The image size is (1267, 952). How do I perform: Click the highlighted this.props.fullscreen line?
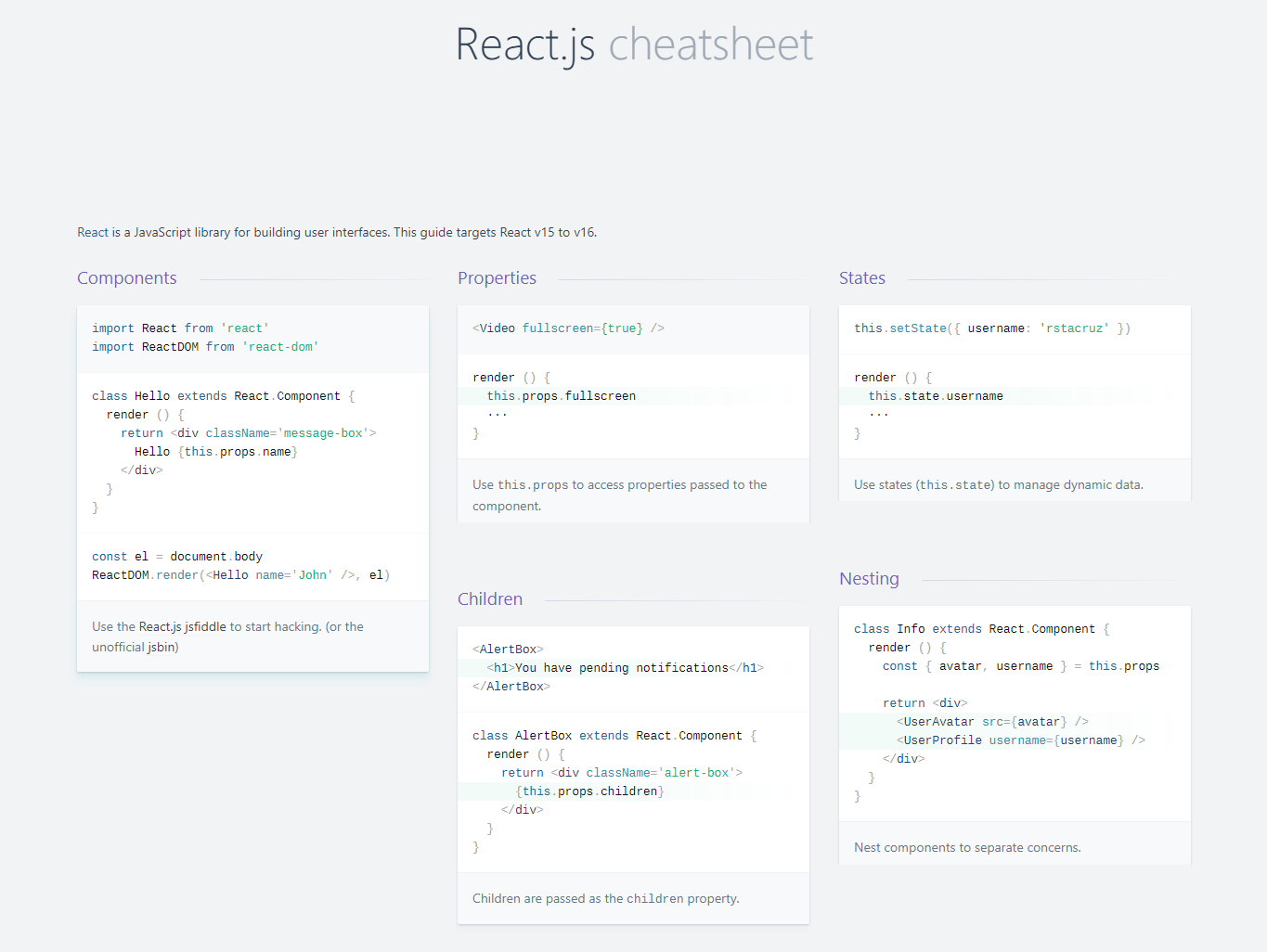[562, 396]
